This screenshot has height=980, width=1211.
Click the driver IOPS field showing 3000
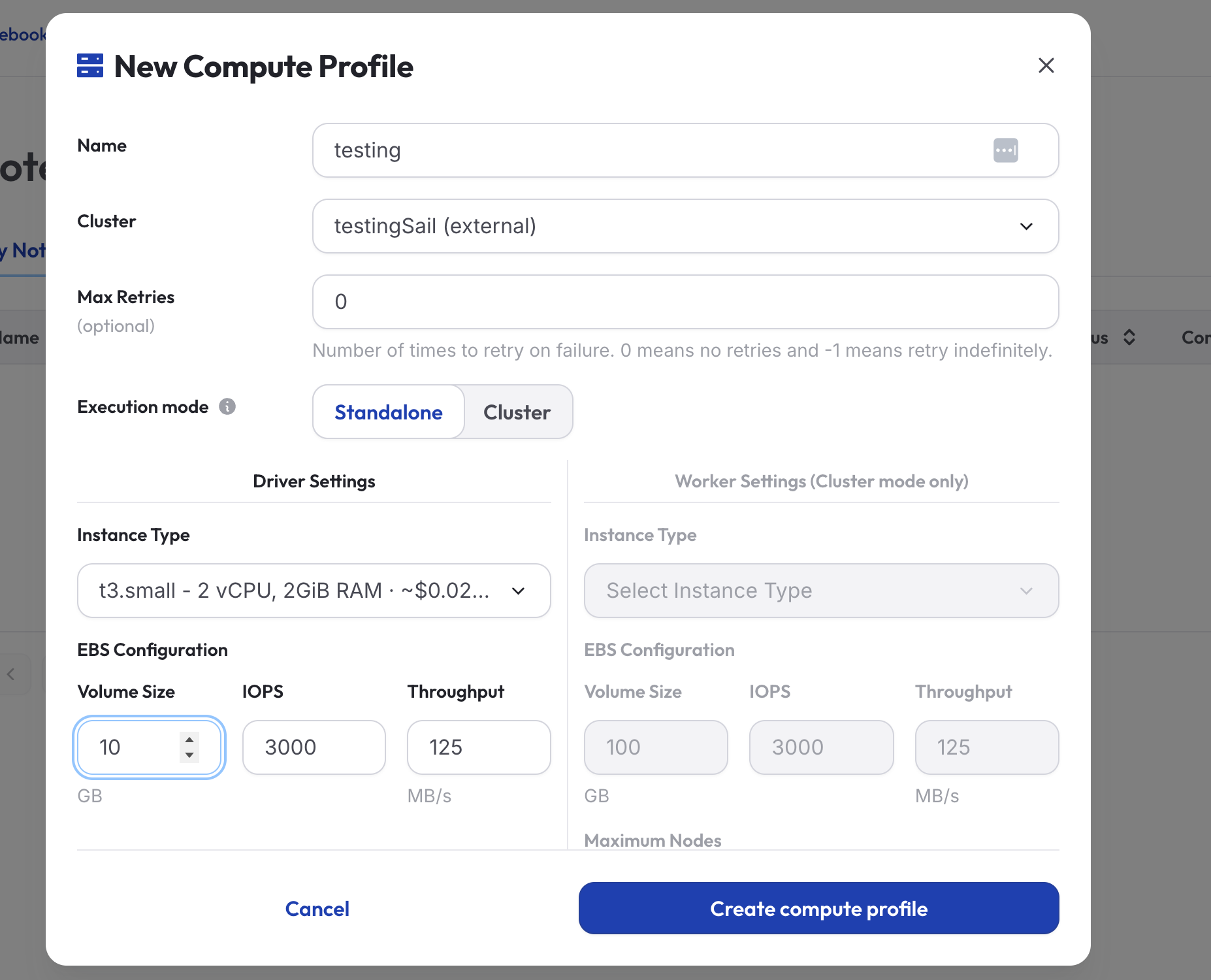[x=314, y=747]
